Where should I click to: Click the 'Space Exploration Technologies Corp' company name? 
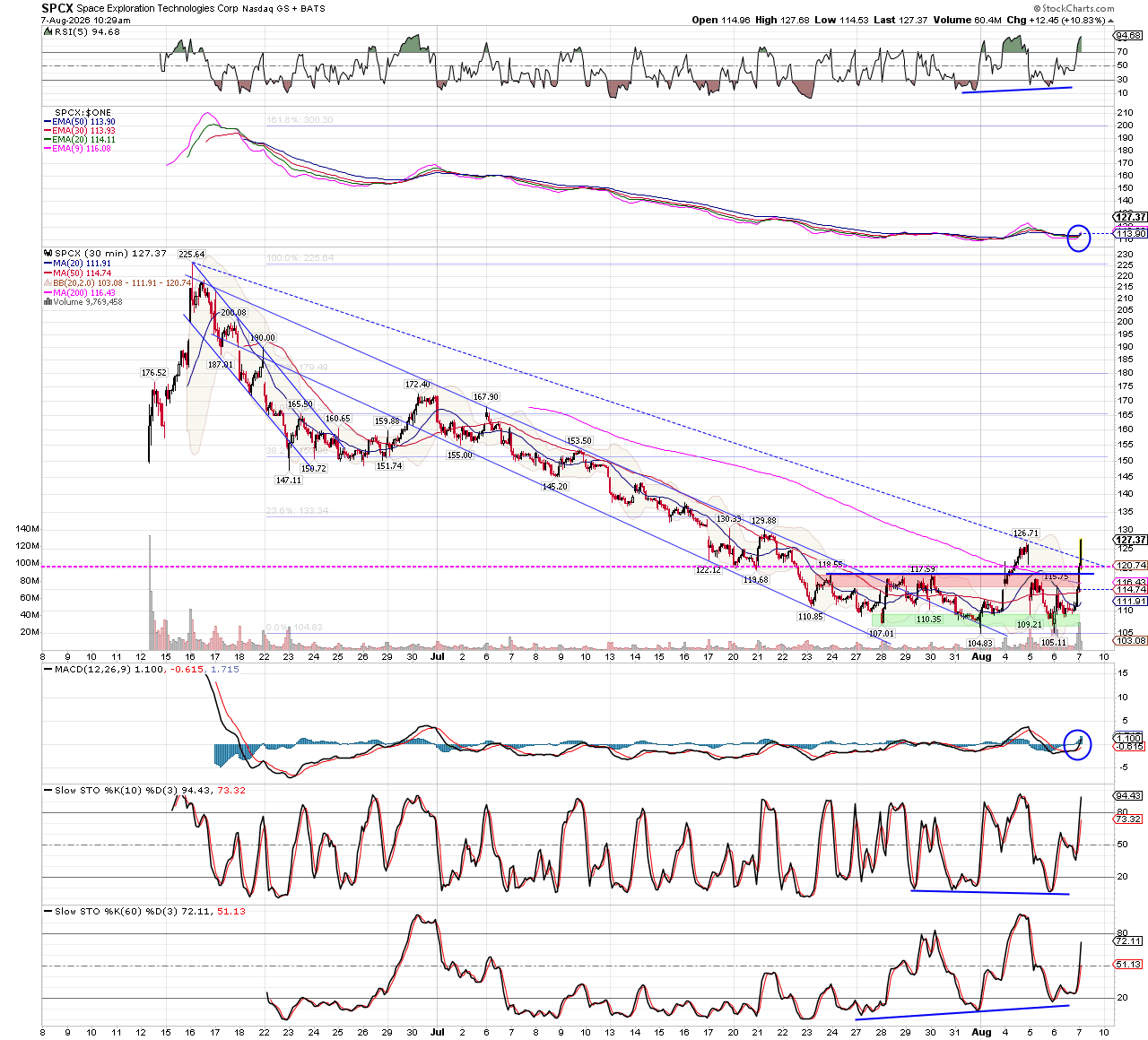157,8
